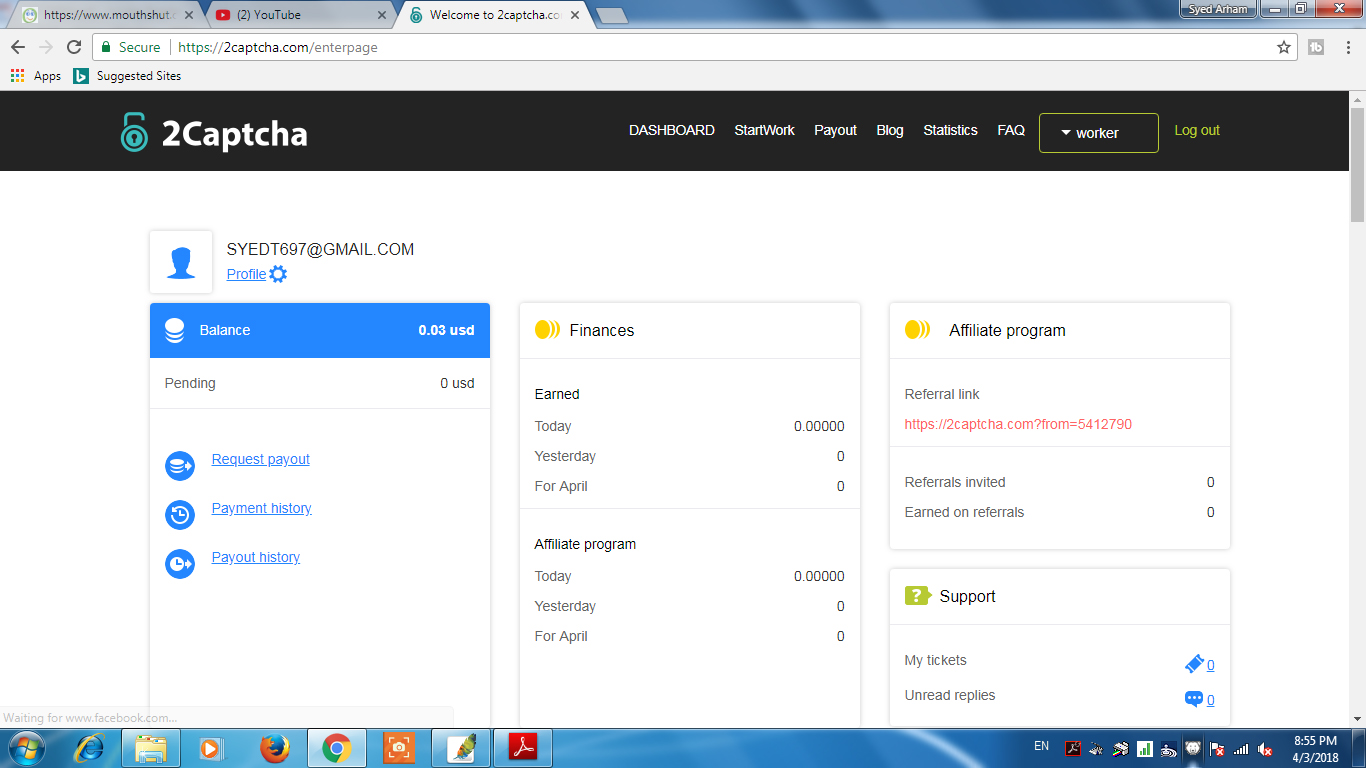The width and height of the screenshot is (1366, 768).
Task: Open the Profile link
Action: point(246,274)
